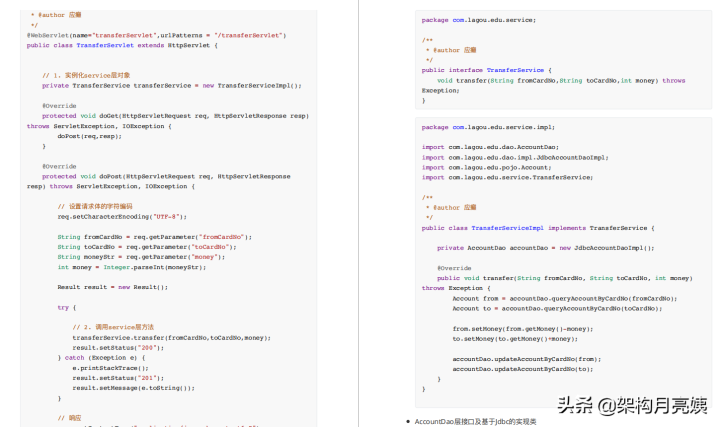Click the 'to.setMoney(to.getMoney()+money);' line
The height and width of the screenshot is (427, 720).
click(515, 339)
